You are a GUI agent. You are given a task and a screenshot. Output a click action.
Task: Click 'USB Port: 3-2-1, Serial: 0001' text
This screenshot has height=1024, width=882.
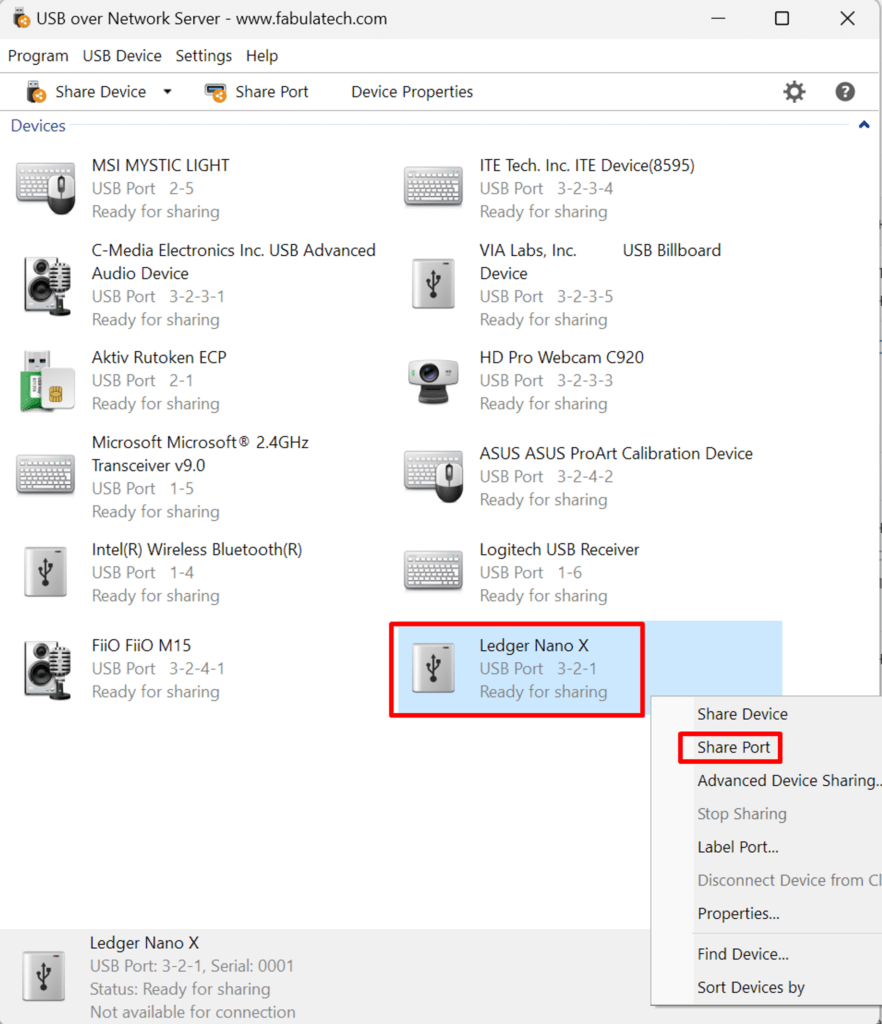coord(192,966)
